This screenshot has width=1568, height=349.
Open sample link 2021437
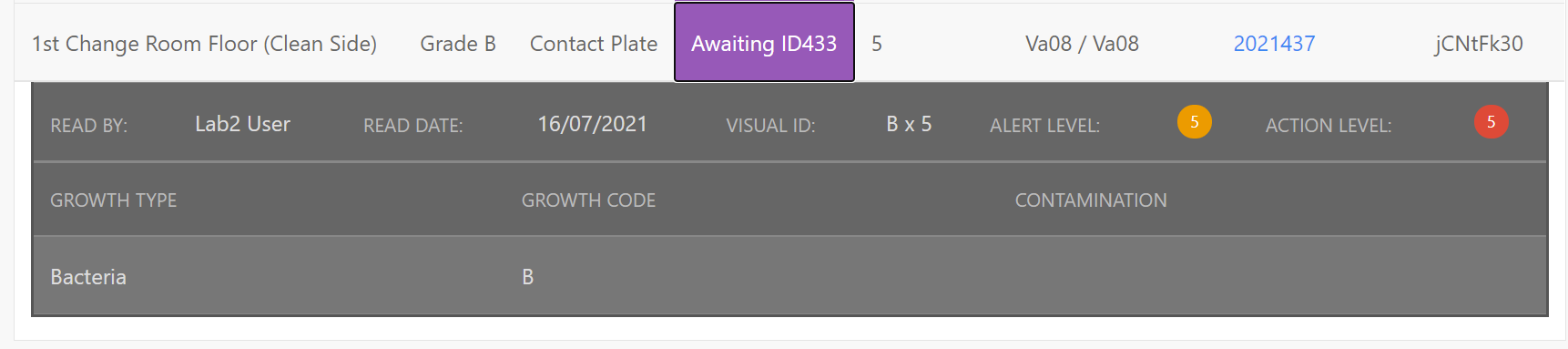(x=1274, y=44)
